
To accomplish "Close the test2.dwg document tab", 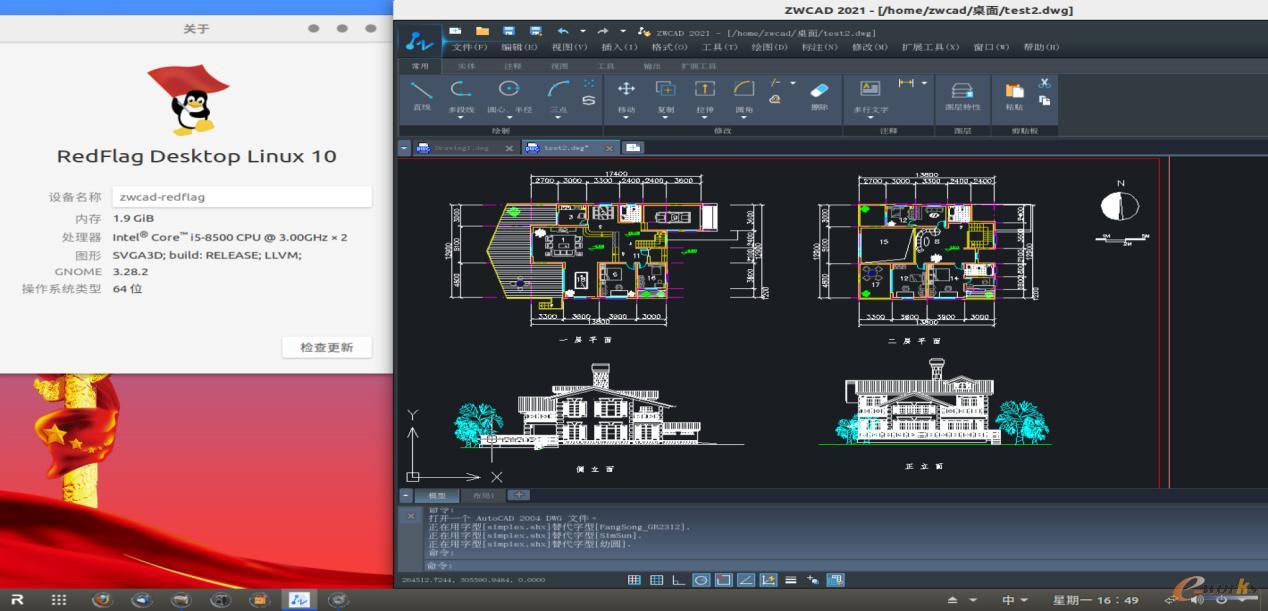I will tap(609, 147).
